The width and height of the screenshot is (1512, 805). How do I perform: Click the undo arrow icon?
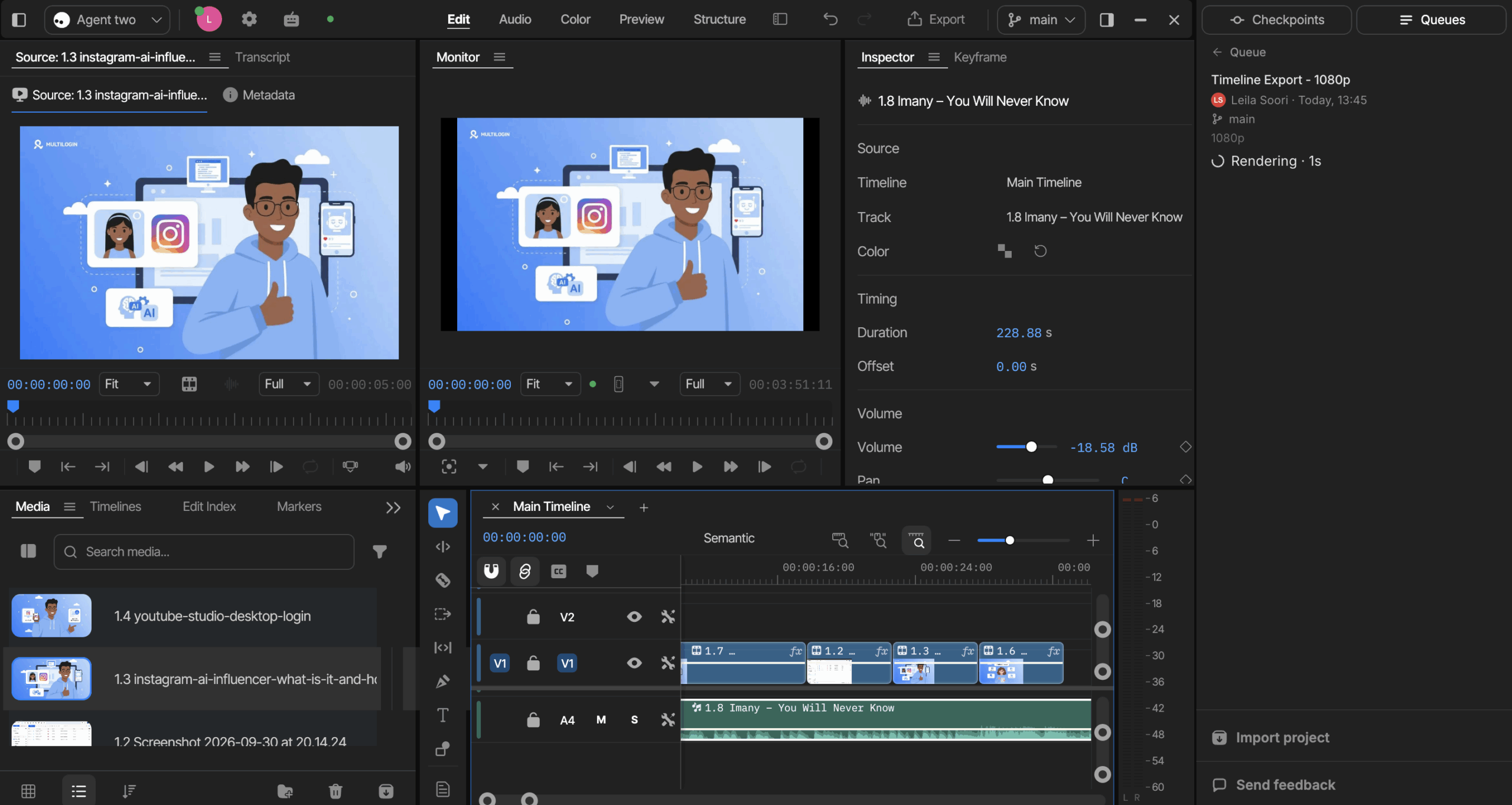coord(830,19)
